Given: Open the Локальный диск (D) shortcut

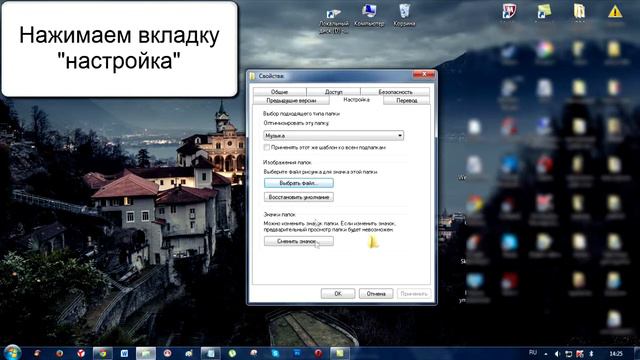Looking at the screenshot, I should coord(334,21).
